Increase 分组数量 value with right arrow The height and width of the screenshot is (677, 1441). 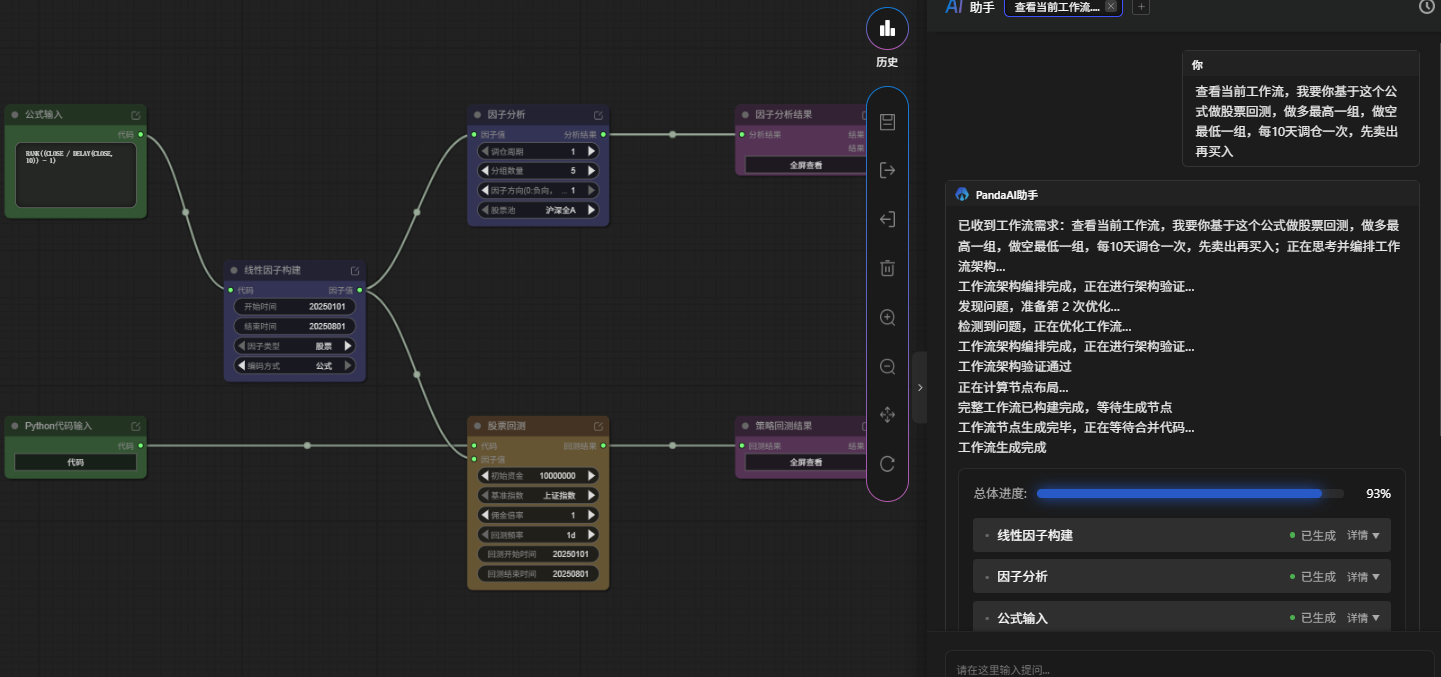pyautogui.click(x=591, y=171)
